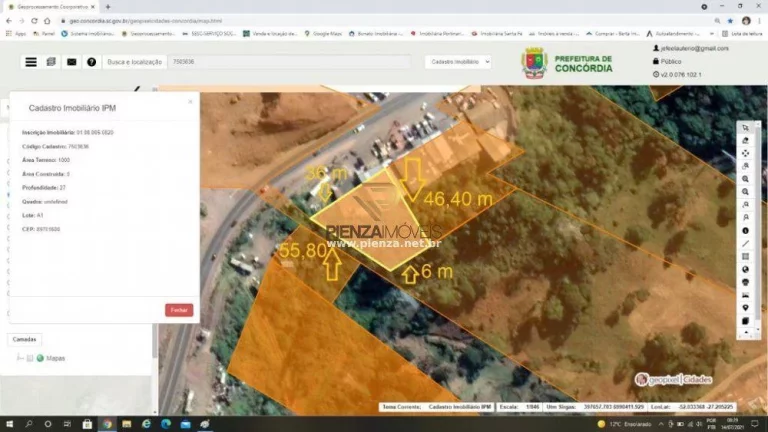Click the image picture icon in map toolbar

(745, 295)
